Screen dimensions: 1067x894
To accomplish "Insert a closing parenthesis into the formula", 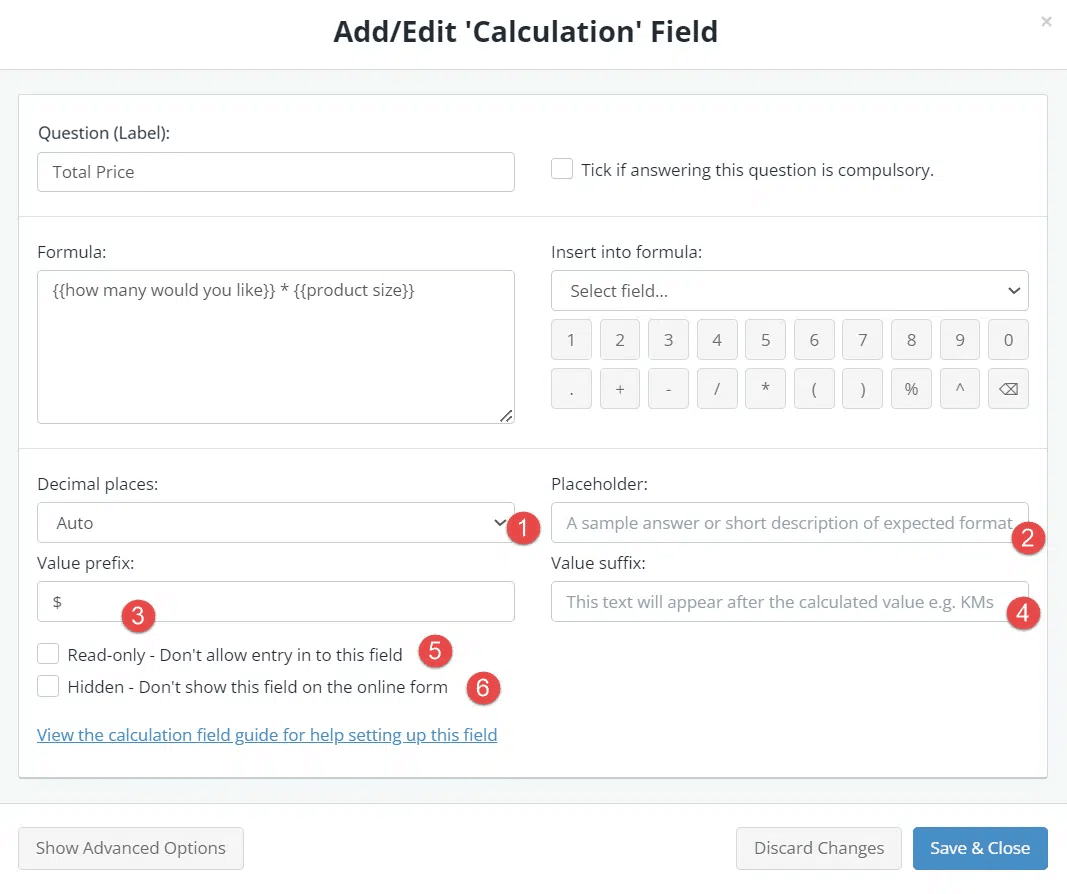I will (862, 389).
